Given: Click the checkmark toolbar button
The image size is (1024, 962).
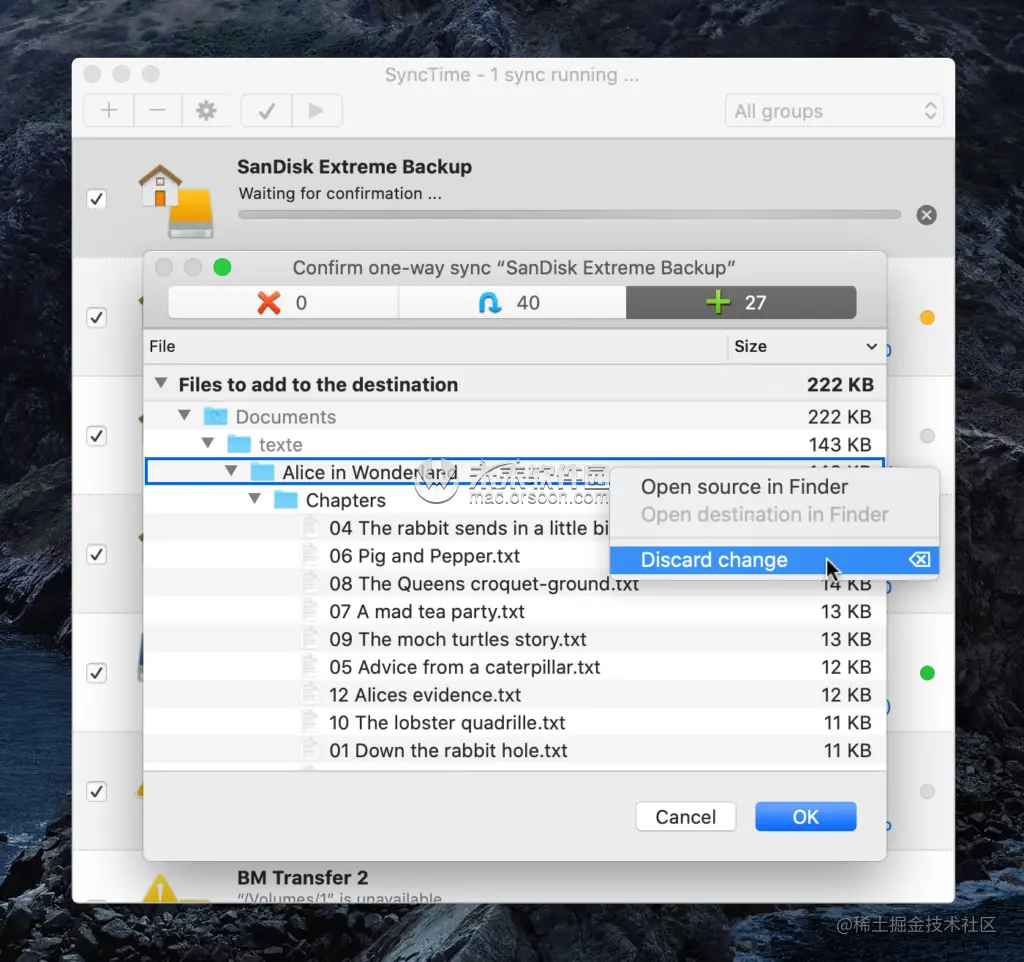Looking at the screenshot, I should 266,110.
